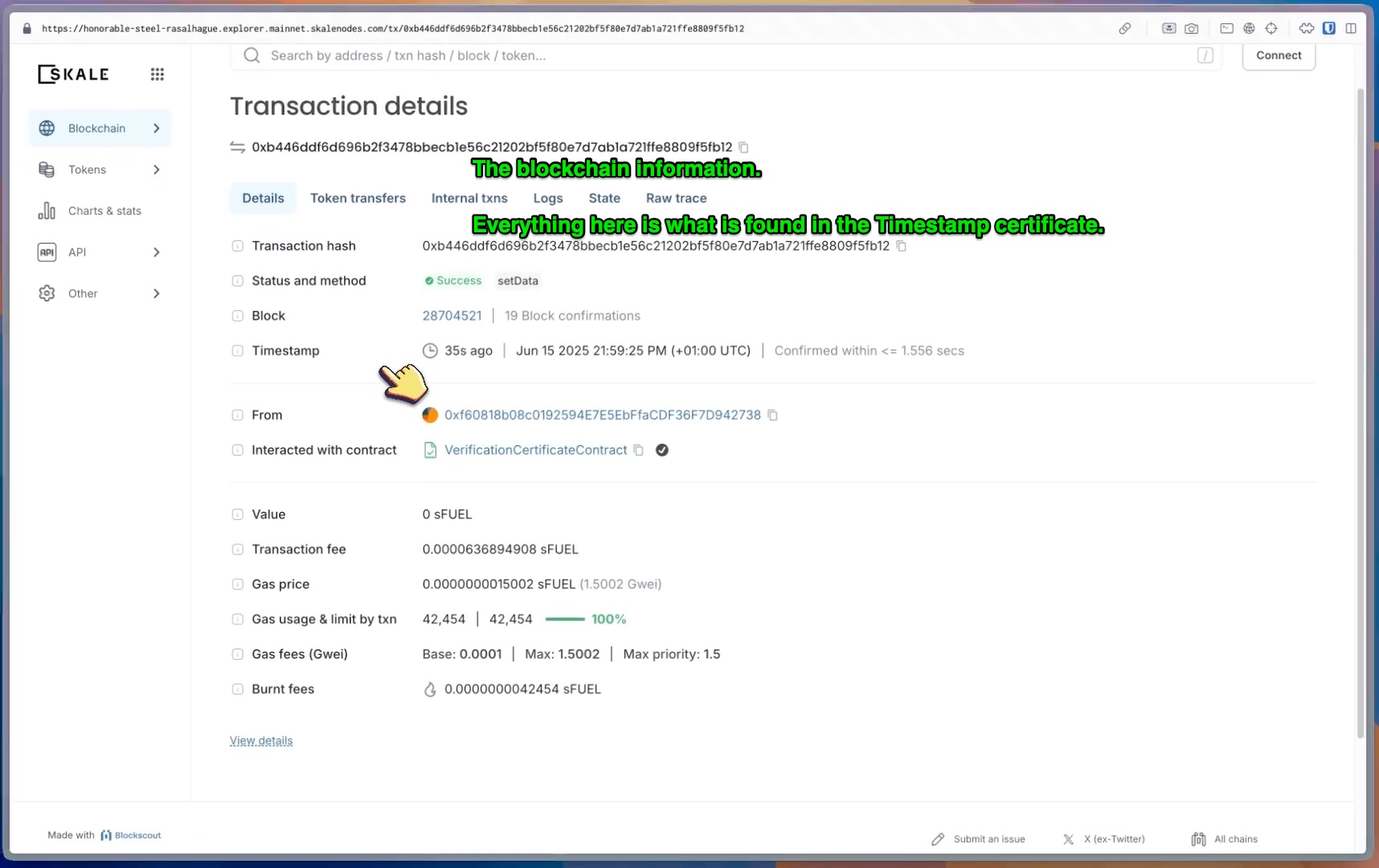This screenshot has width=1379, height=868.
Task: Click the lock icon in address bar
Action: (x=27, y=28)
